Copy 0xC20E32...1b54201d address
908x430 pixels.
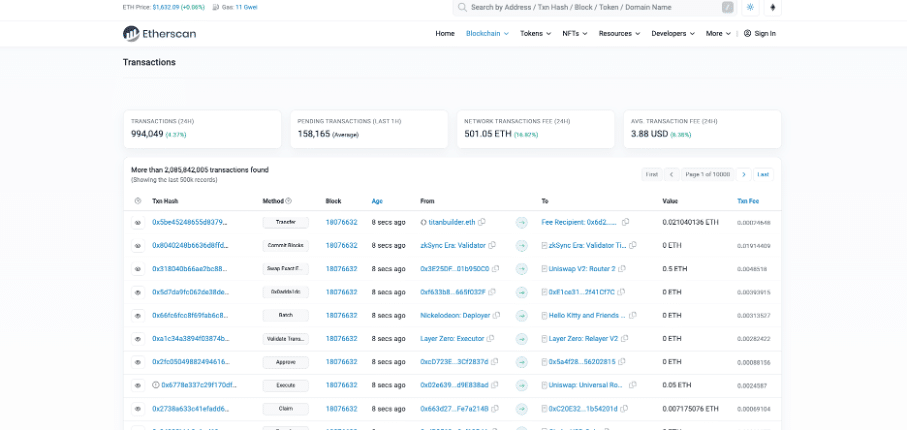pos(623,409)
